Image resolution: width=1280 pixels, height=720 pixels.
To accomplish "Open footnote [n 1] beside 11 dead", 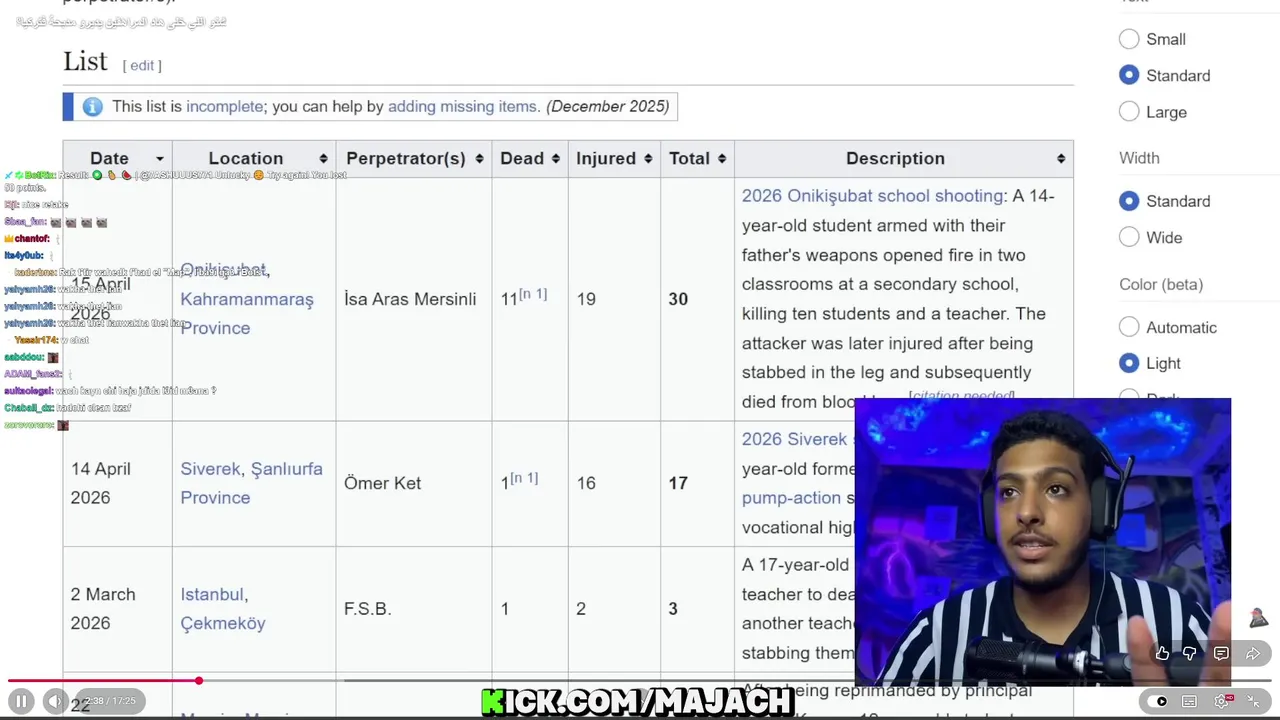I will click(533, 294).
